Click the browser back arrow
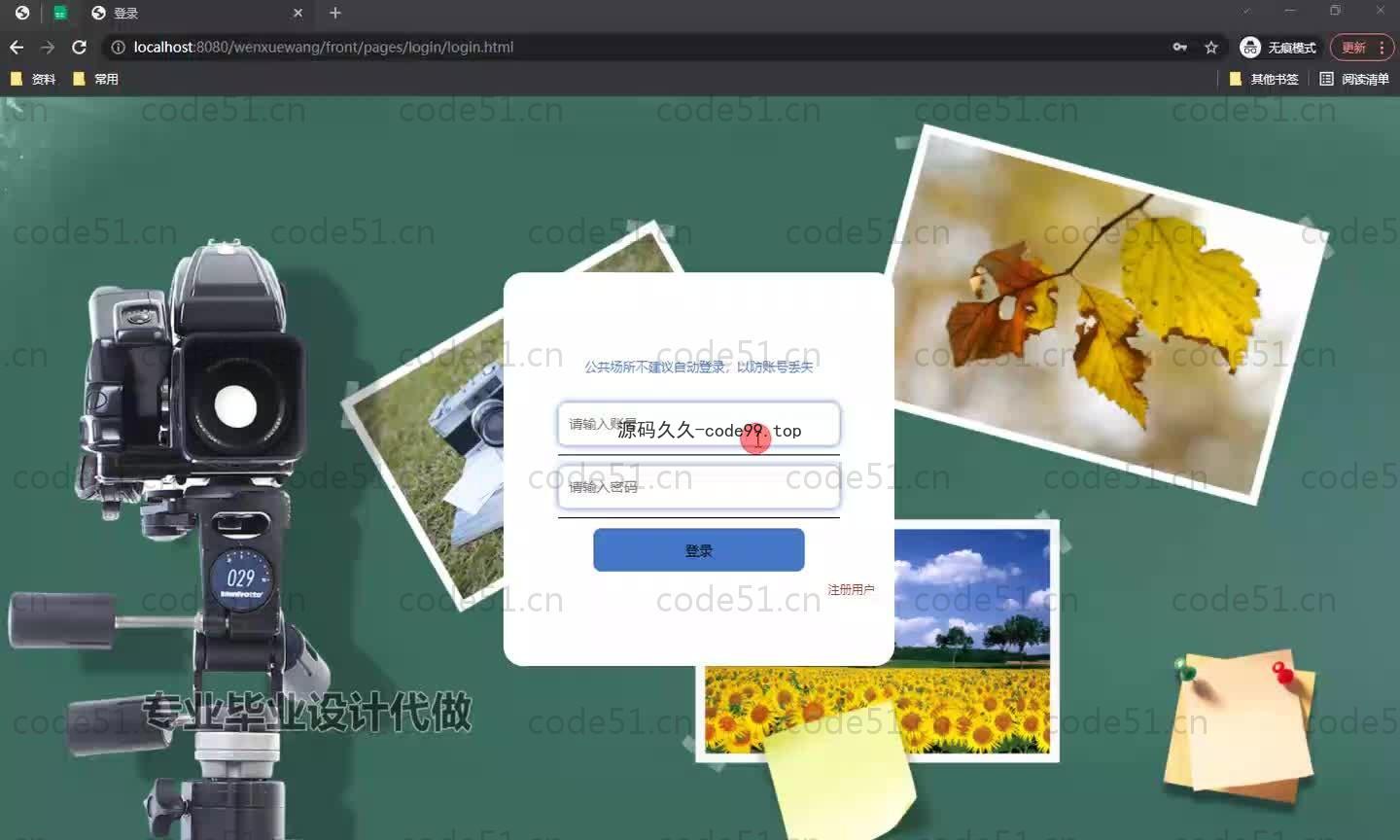Viewport: 1400px width, 840px height. [17, 47]
